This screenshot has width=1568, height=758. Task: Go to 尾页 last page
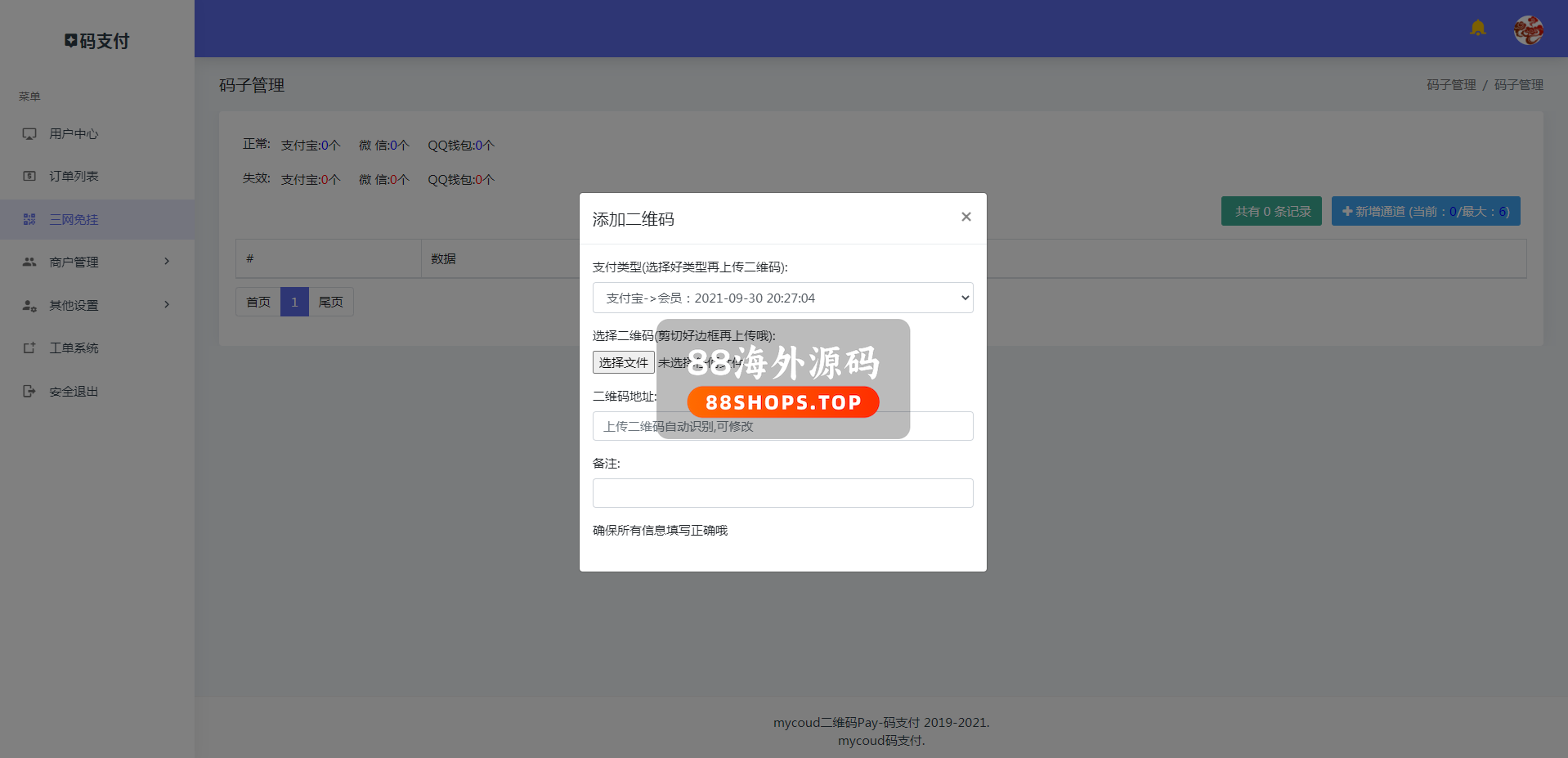[x=330, y=302]
